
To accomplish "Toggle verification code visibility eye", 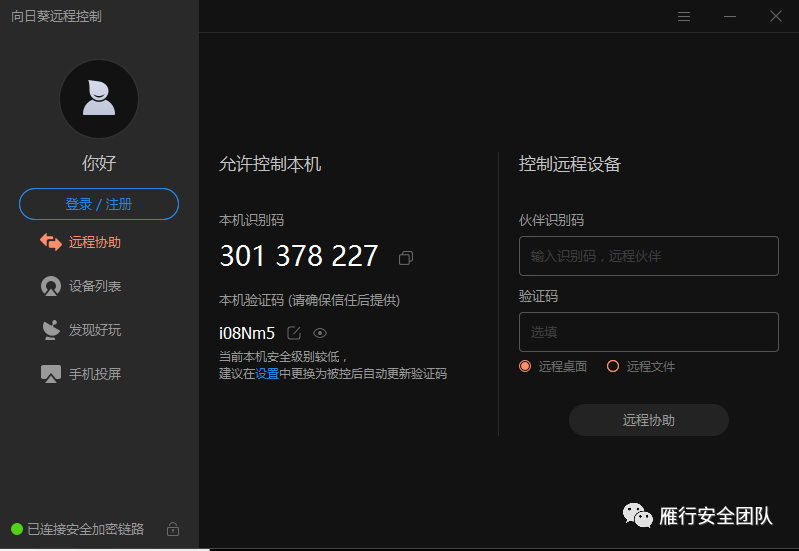I will (320, 333).
